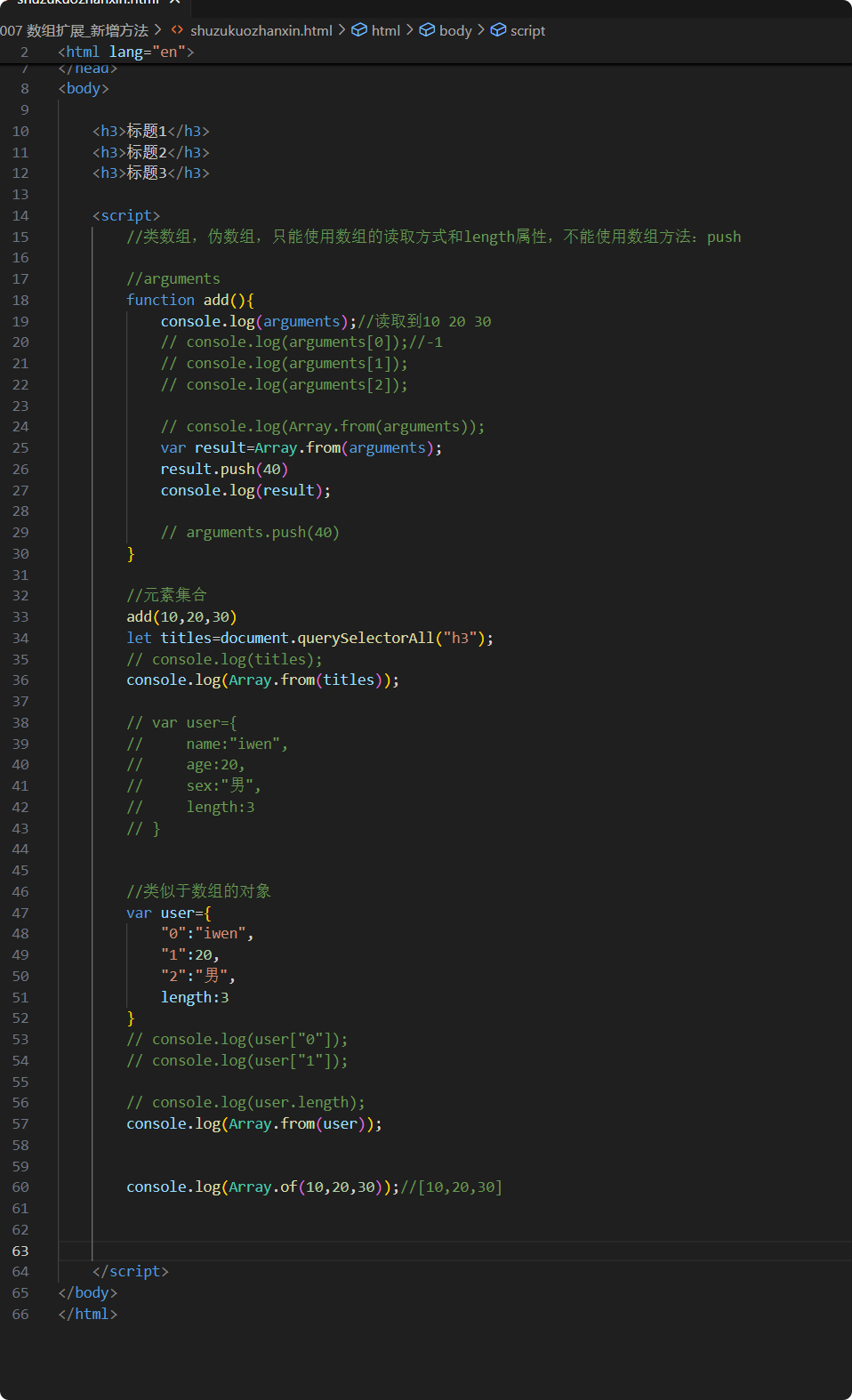Screen dimensions: 852x1400
Task: Click the "2":"男" property line
Action: (x=198, y=977)
